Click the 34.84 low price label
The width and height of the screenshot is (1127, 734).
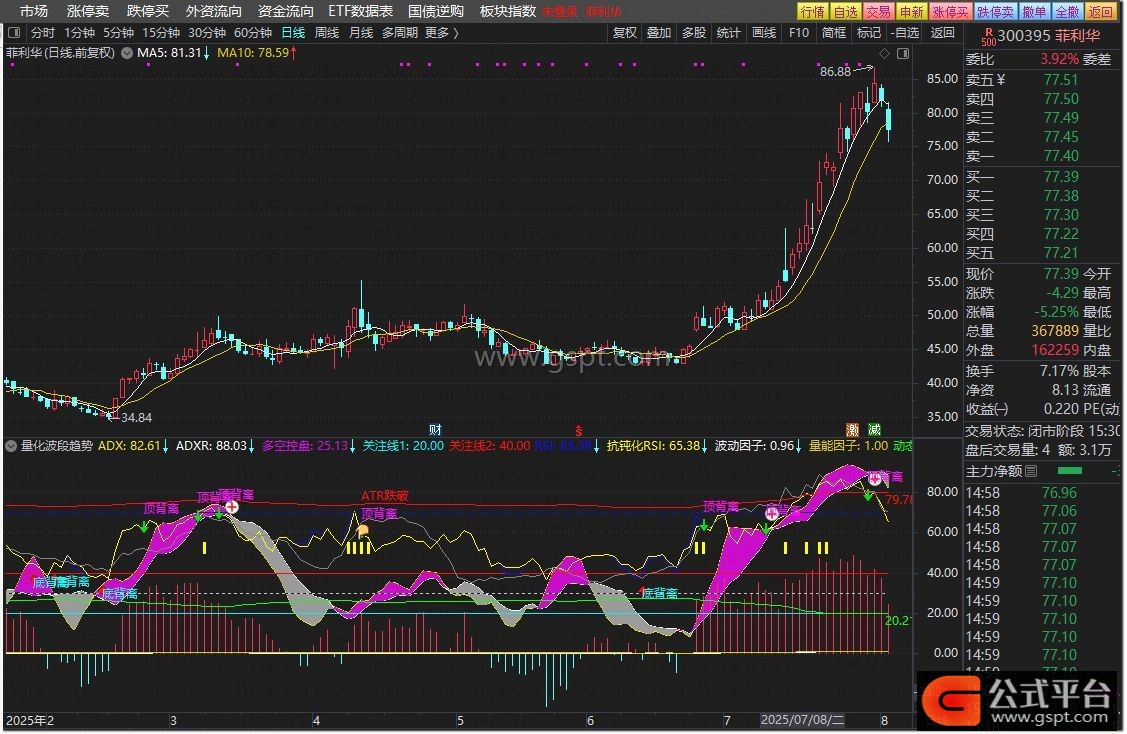[137, 418]
